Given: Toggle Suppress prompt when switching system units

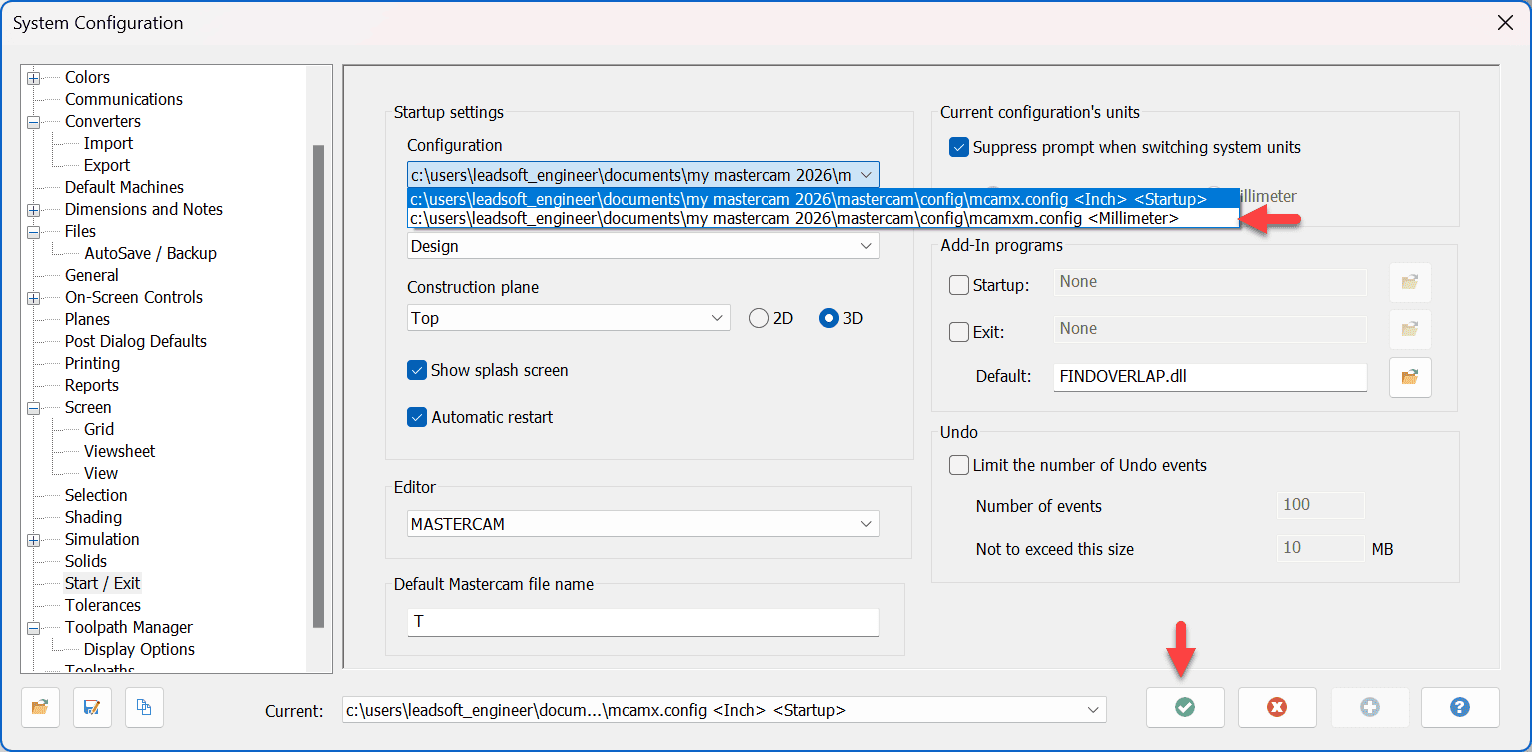Looking at the screenshot, I should coord(958,147).
